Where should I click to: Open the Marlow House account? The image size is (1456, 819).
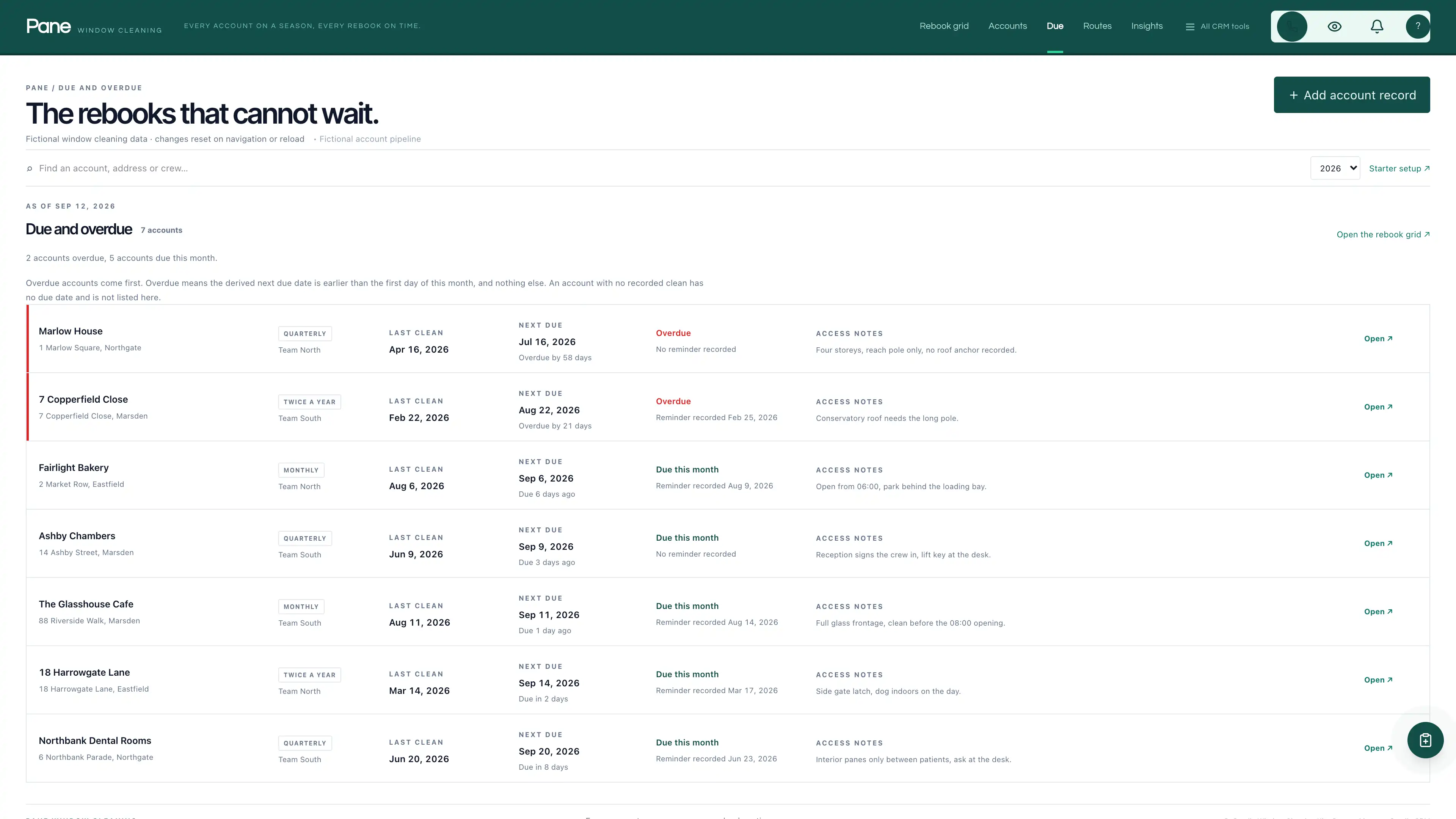tap(1378, 339)
